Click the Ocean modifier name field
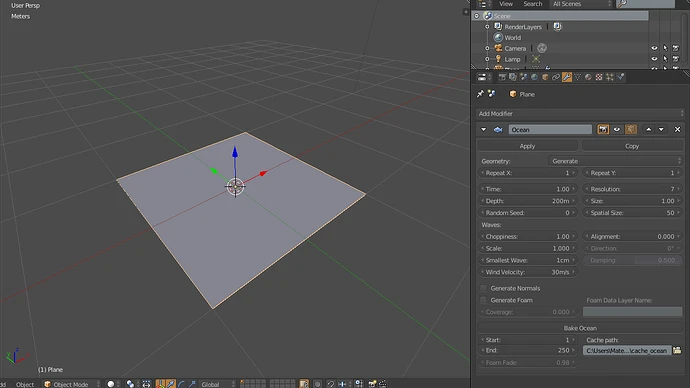 550,130
